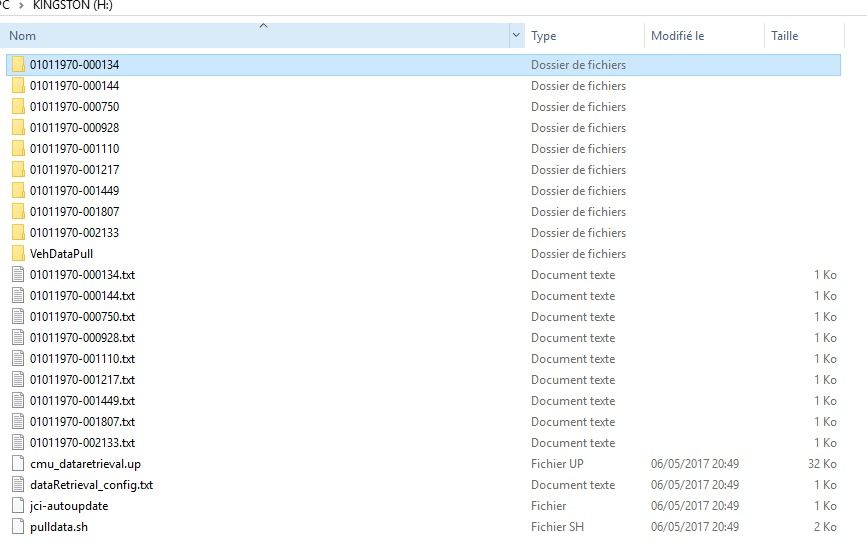Screen dimensions: 867x551
Task: Select file name 01011970-001449.txt
Action: coord(82,401)
